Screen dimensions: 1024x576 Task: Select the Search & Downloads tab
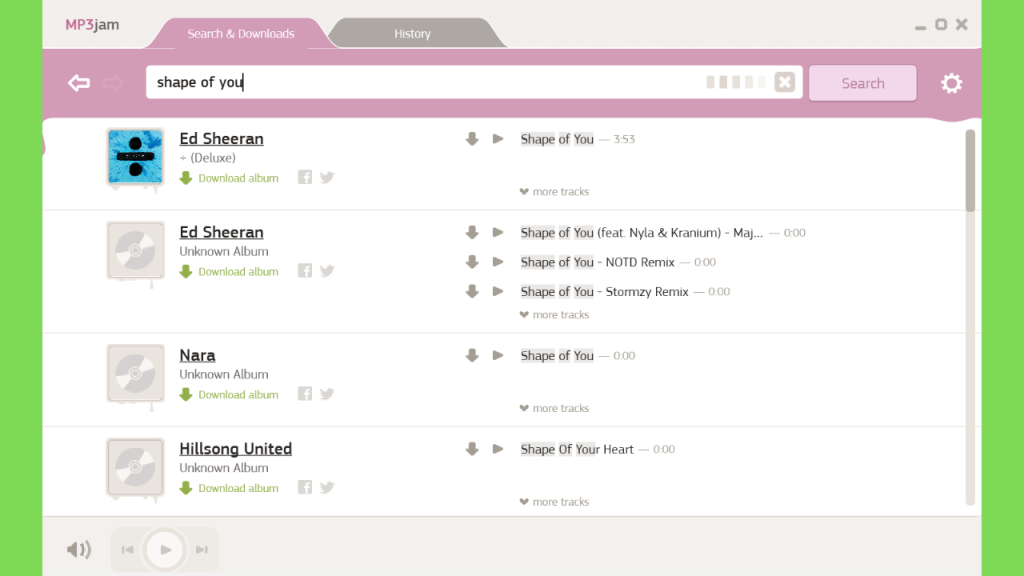pos(240,33)
